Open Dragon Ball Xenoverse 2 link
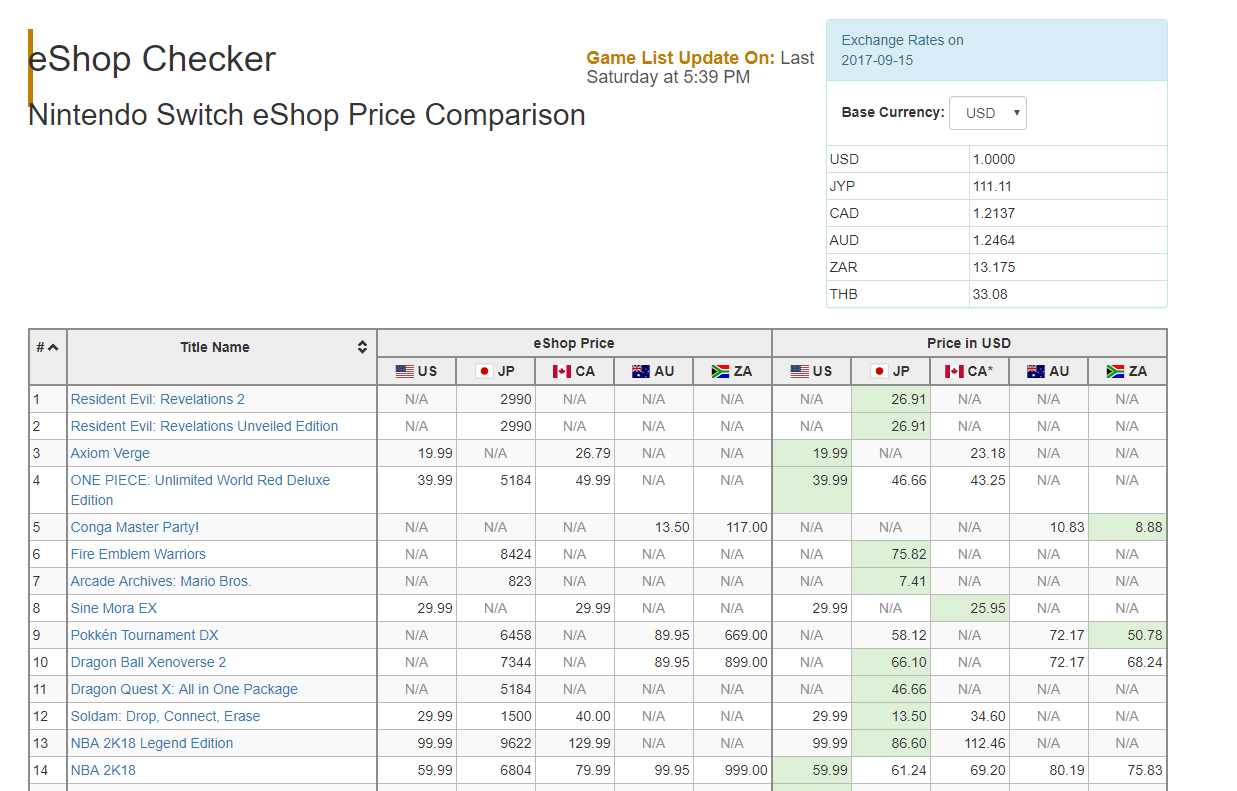 coord(148,662)
